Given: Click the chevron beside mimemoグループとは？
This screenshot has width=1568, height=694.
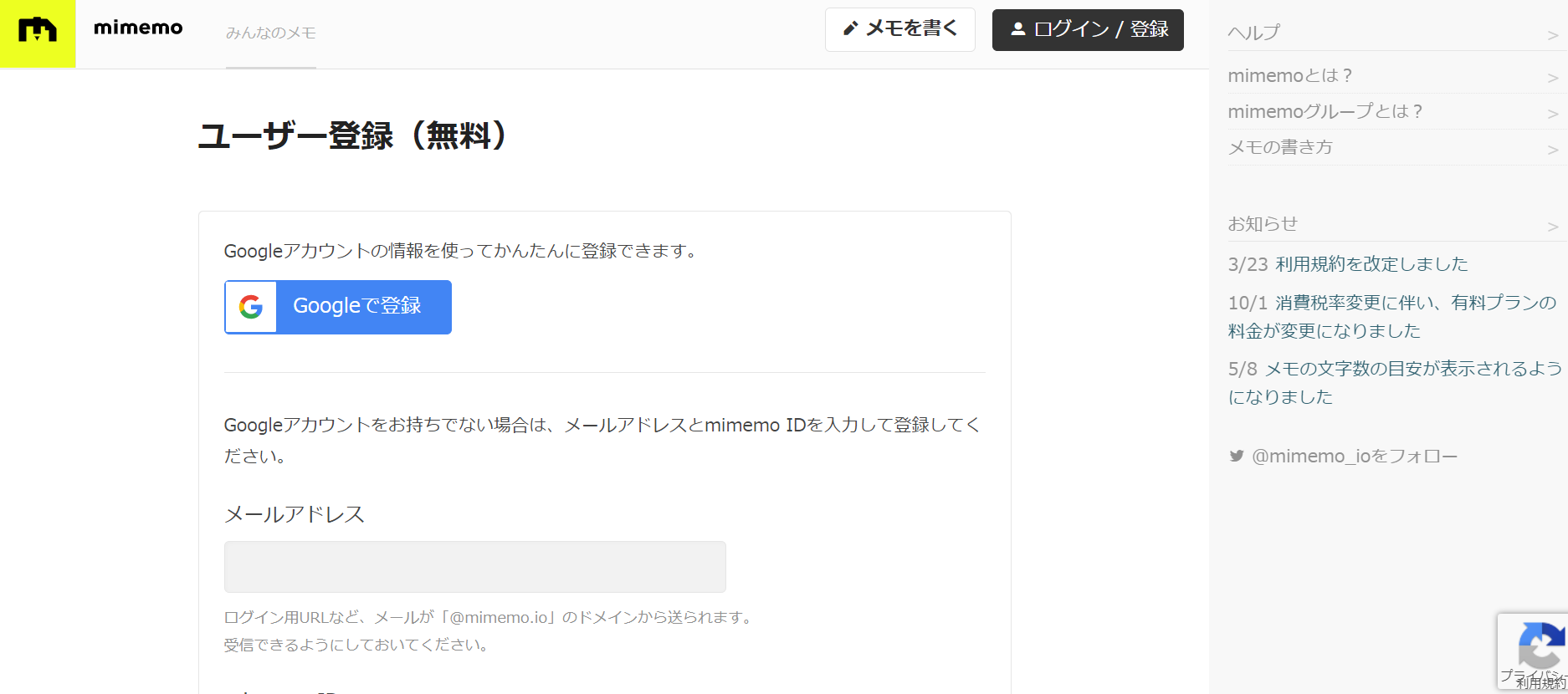Looking at the screenshot, I should [x=1552, y=114].
